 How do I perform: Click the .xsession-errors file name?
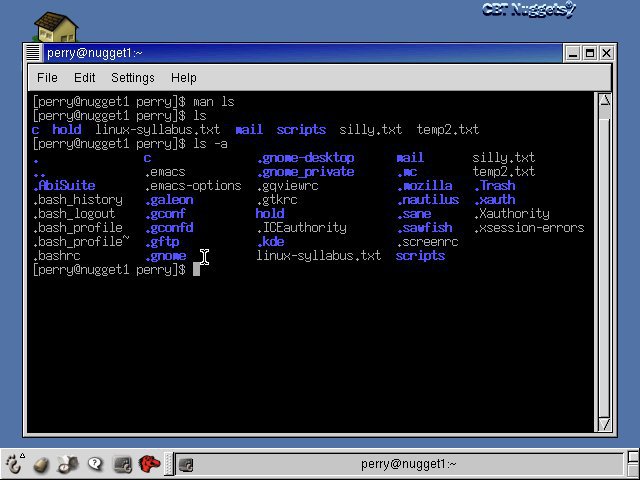pos(529,228)
